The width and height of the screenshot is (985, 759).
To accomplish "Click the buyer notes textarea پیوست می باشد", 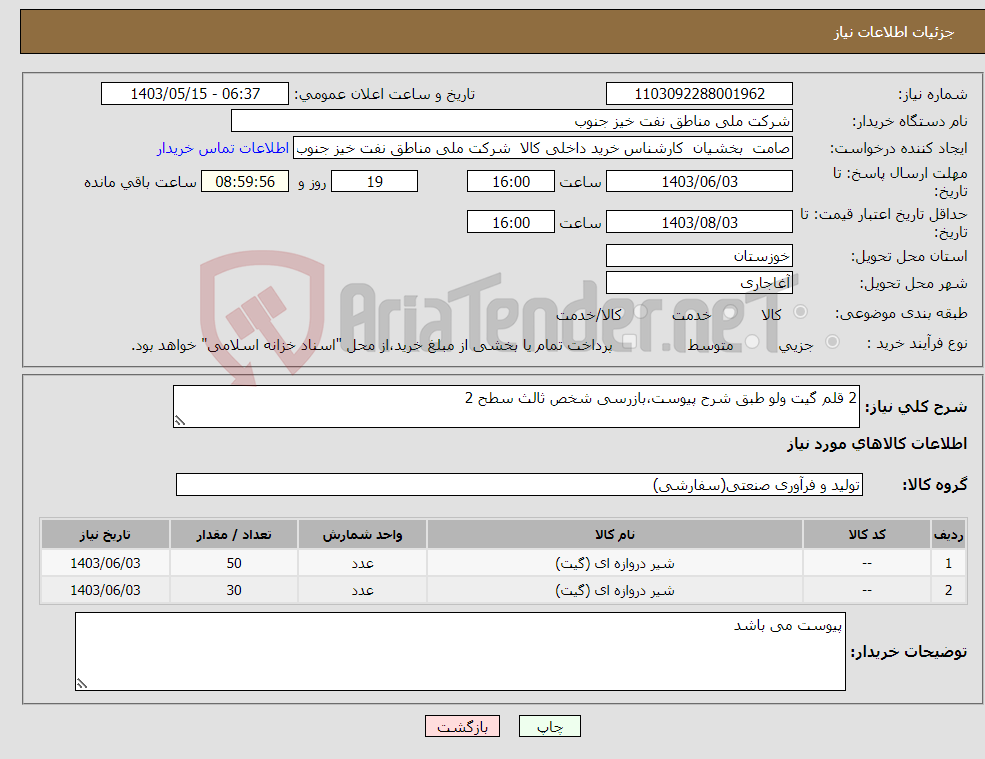I will pos(460,652).
